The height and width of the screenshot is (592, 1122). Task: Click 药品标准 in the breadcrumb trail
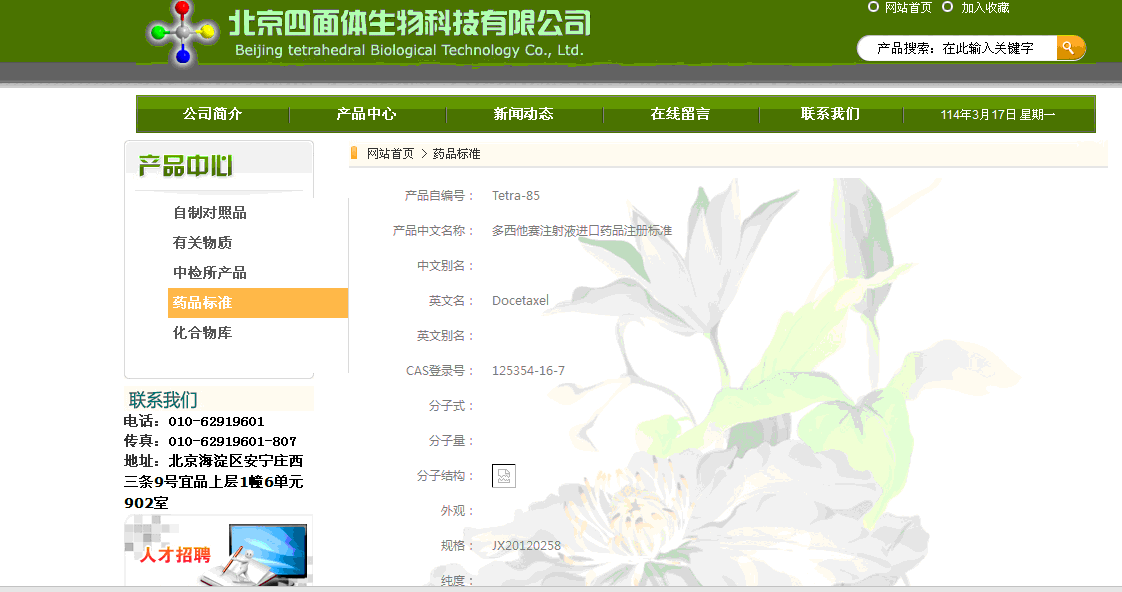pyautogui.click(x=457, y=154)
